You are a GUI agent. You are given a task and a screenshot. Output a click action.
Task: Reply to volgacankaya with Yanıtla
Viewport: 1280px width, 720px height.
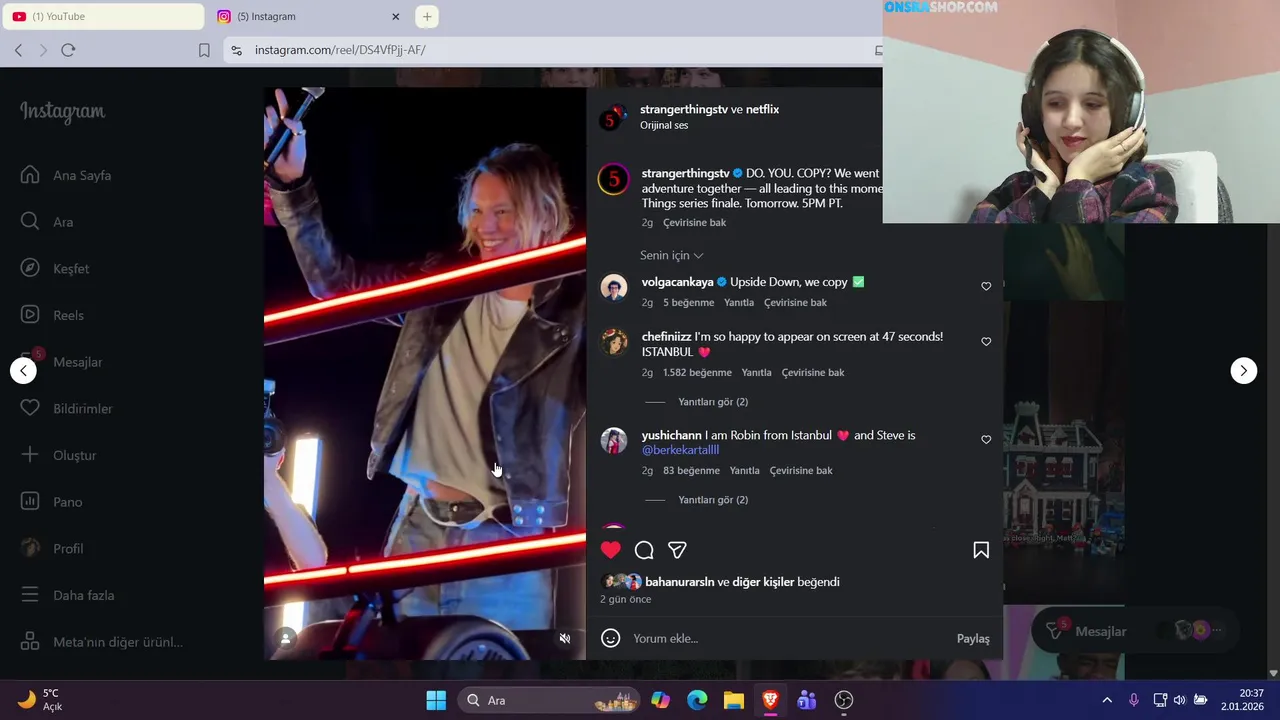click(x=739, y=303)
